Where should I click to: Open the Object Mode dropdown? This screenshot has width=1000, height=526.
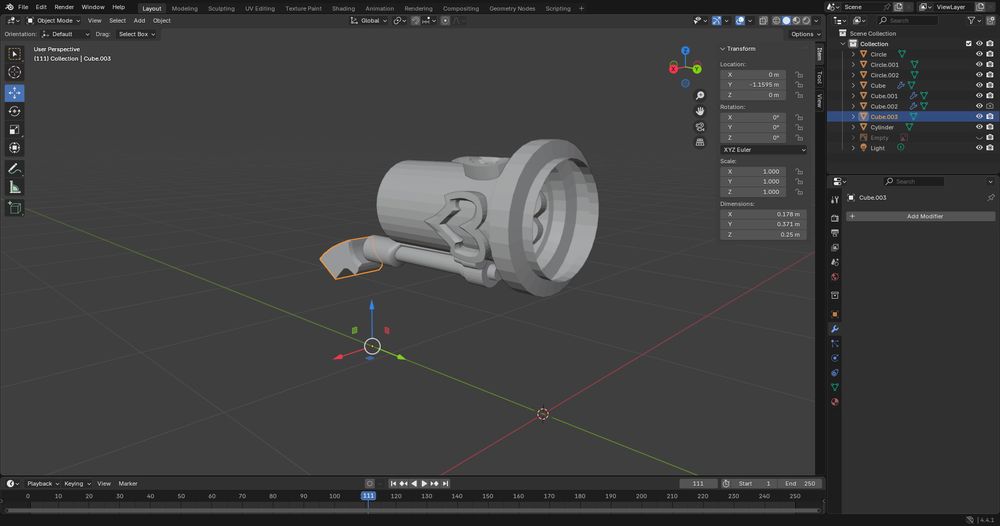(53, 20)
